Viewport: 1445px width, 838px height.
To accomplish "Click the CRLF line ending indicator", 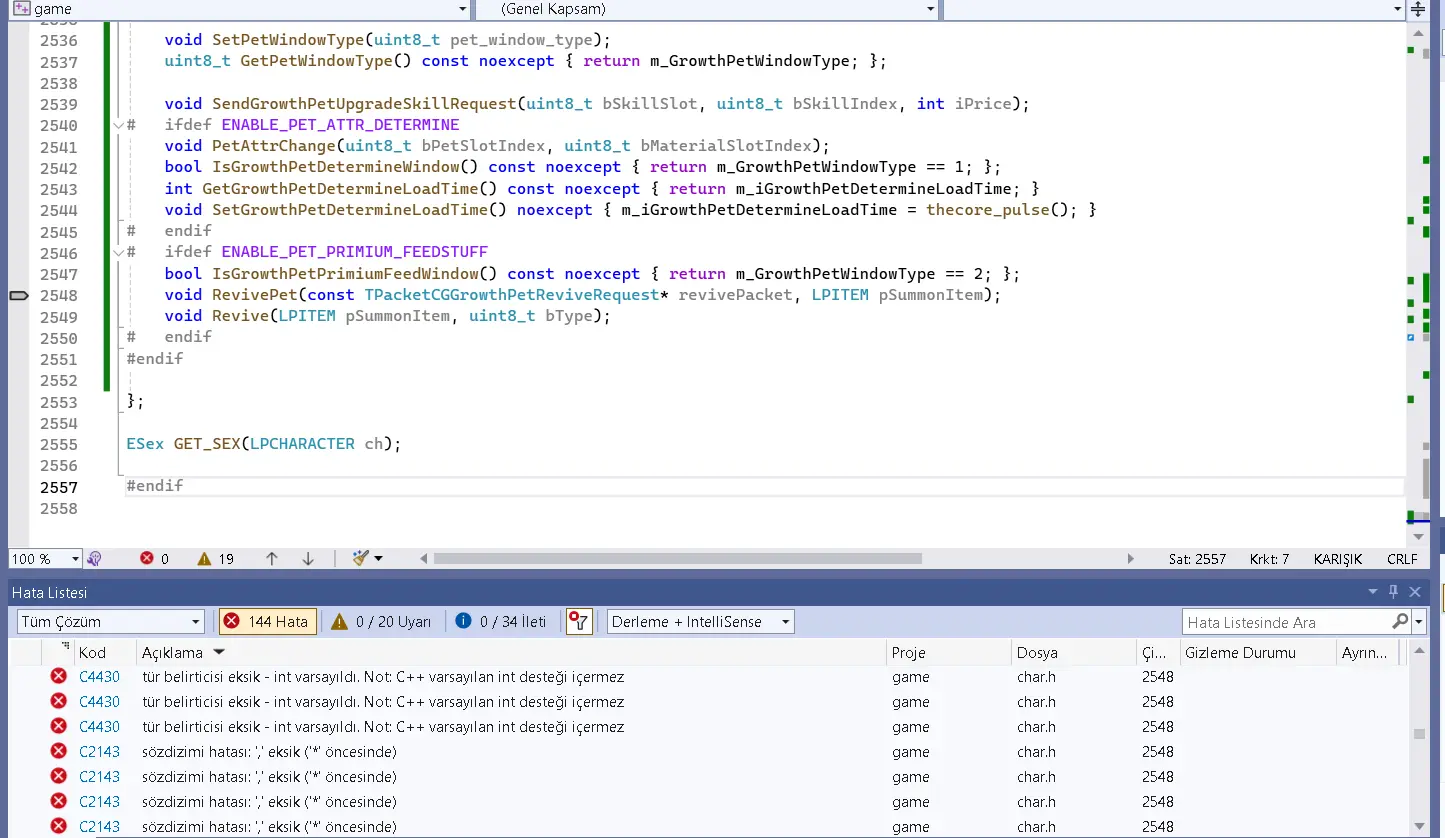I will (x=1402, y=559).
